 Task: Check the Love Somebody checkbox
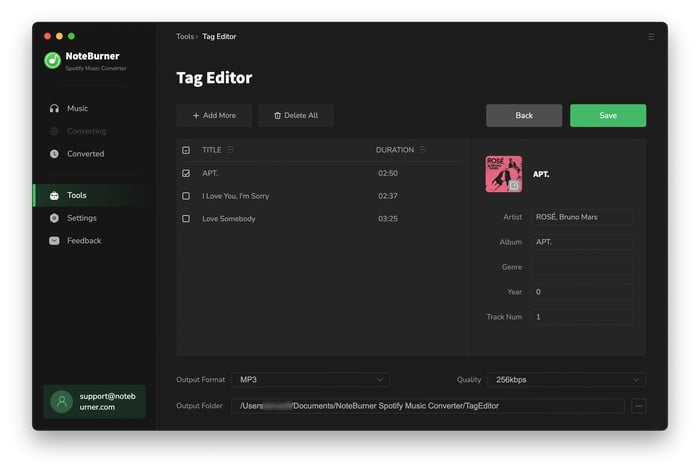click(186, 219)
